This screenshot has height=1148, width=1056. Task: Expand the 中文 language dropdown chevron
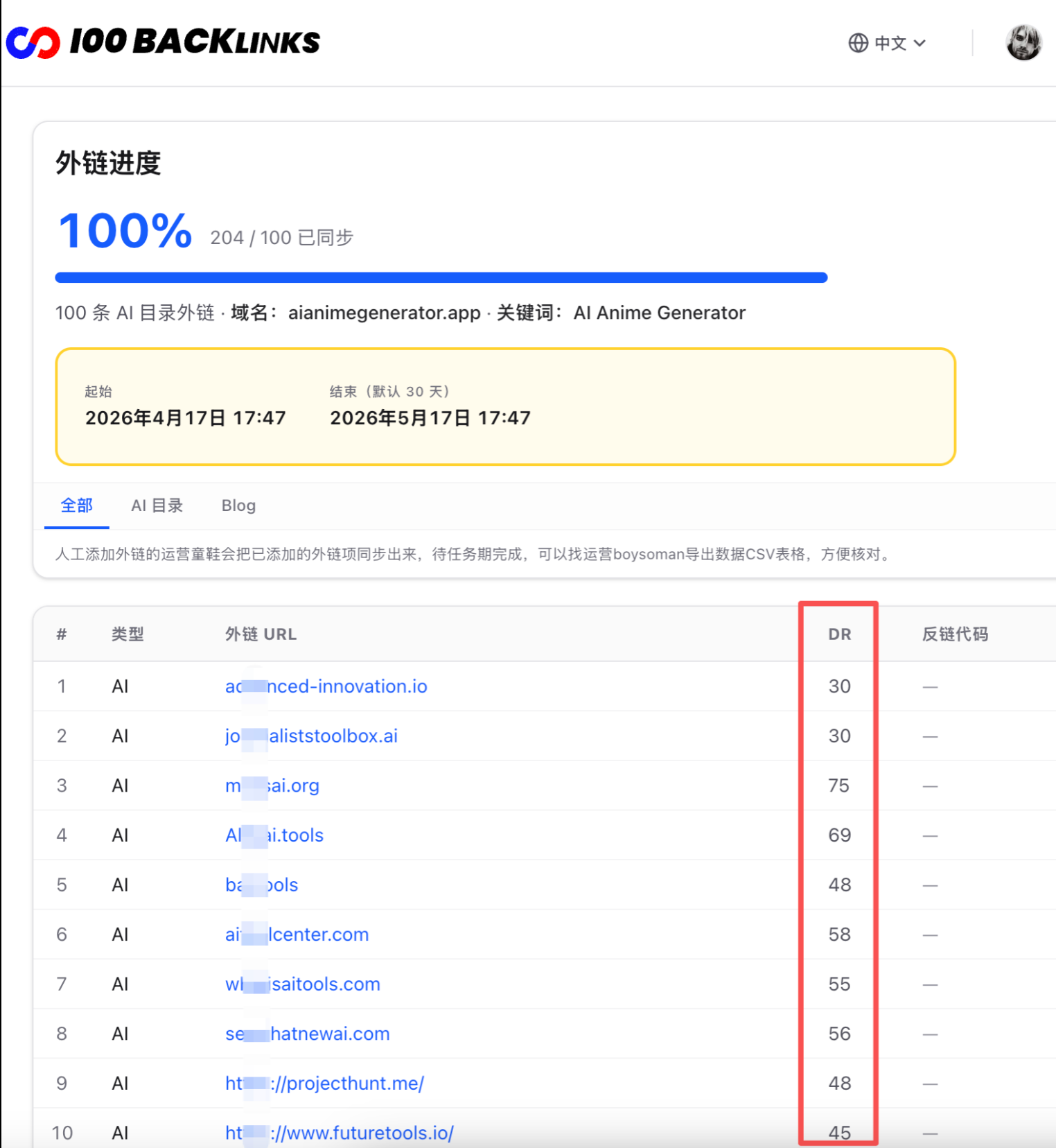(919, 43)
